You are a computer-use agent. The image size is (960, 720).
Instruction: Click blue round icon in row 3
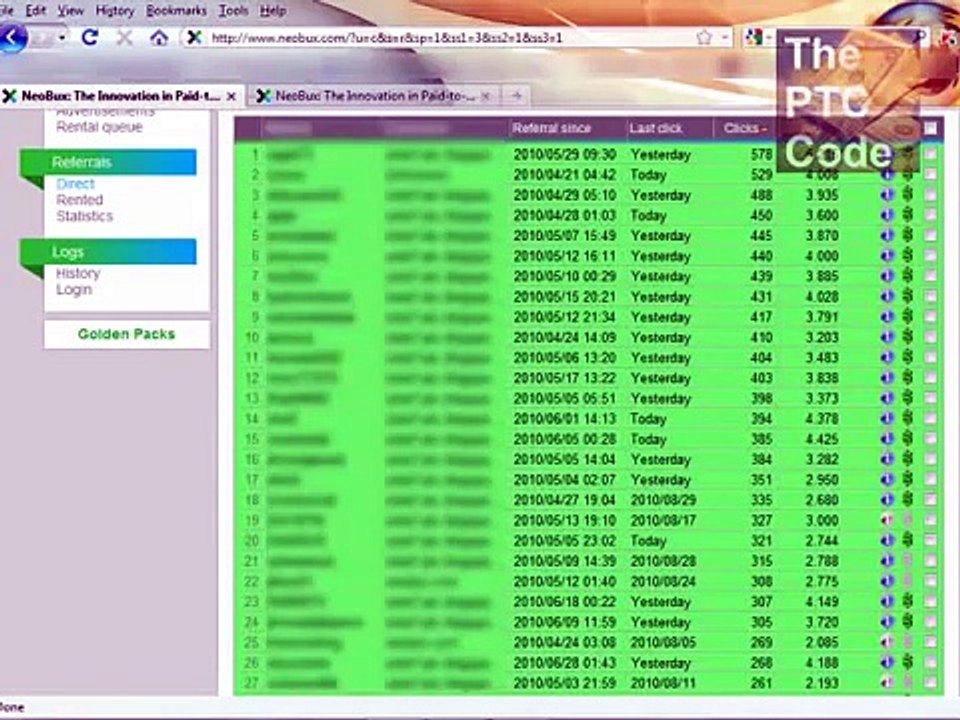887,195
